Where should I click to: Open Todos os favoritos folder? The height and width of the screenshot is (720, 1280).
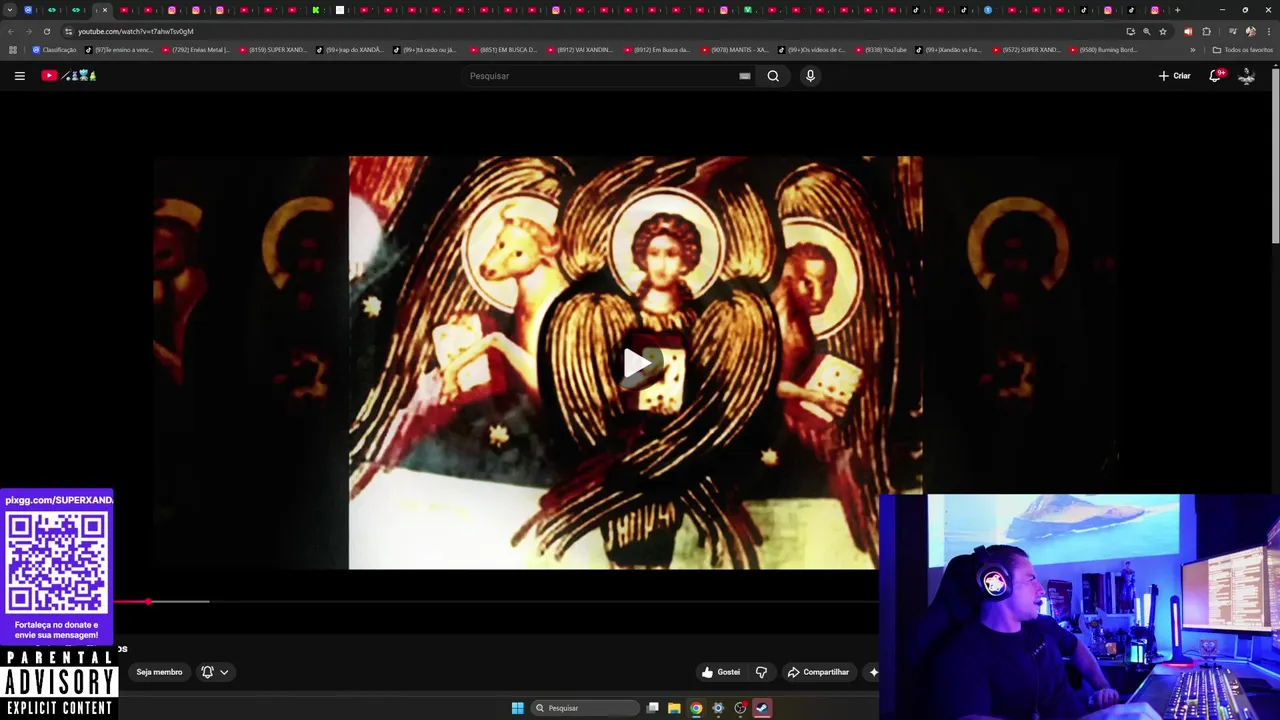[x=1242, y=50]
